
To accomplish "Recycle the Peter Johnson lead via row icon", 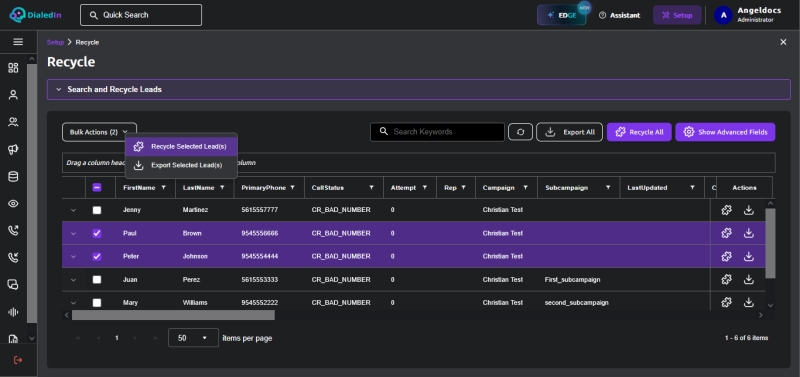I will click(x=727, y=256).
